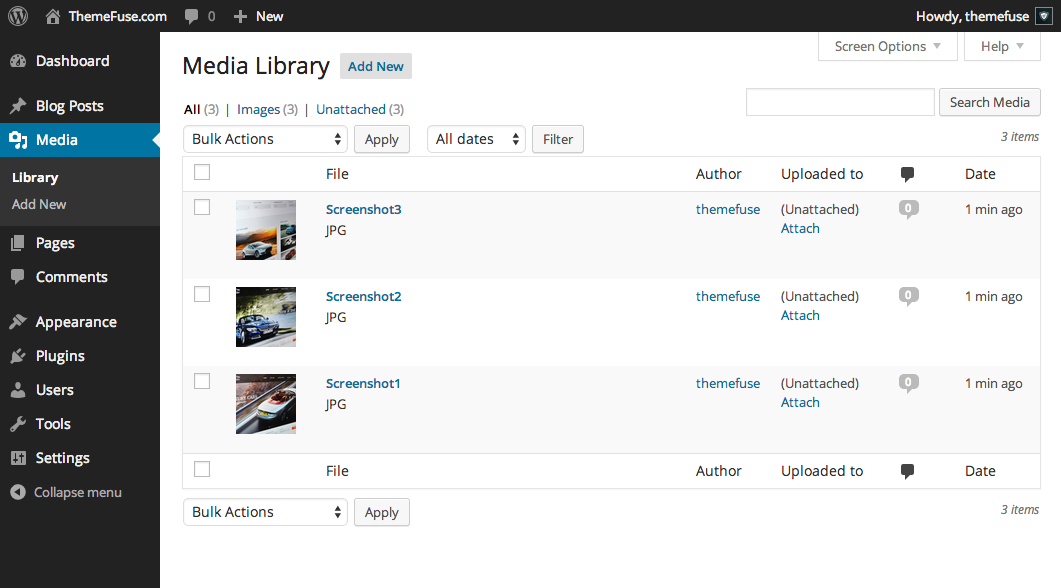
Task: Click comments column icon in table footer
Action: 907,472
